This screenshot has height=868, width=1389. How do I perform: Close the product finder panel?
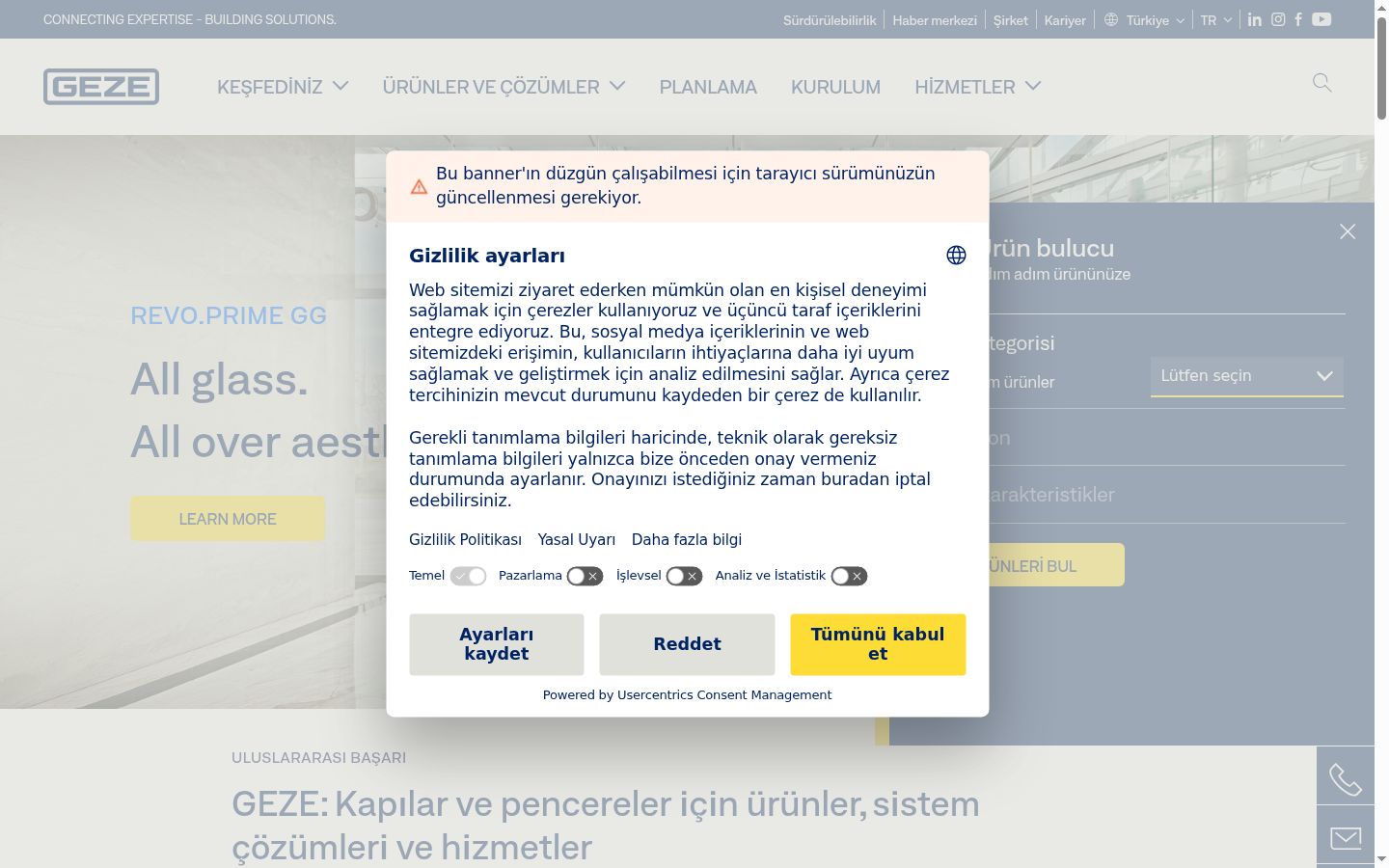(1348, 231)
